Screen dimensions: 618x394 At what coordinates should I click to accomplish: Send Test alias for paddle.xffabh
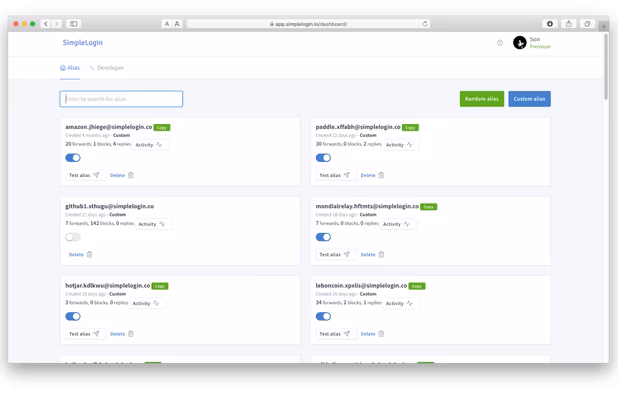pyautogui.click(x=335, y=175)
